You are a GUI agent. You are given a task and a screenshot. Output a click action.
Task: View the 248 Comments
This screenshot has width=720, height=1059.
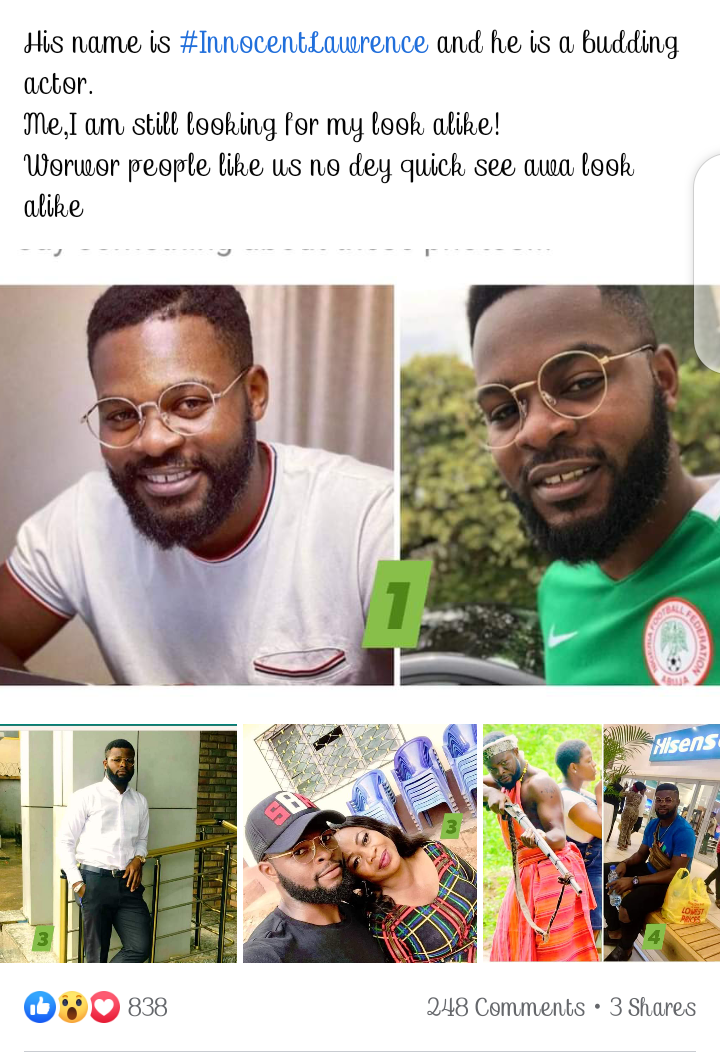pos(506,1007)
